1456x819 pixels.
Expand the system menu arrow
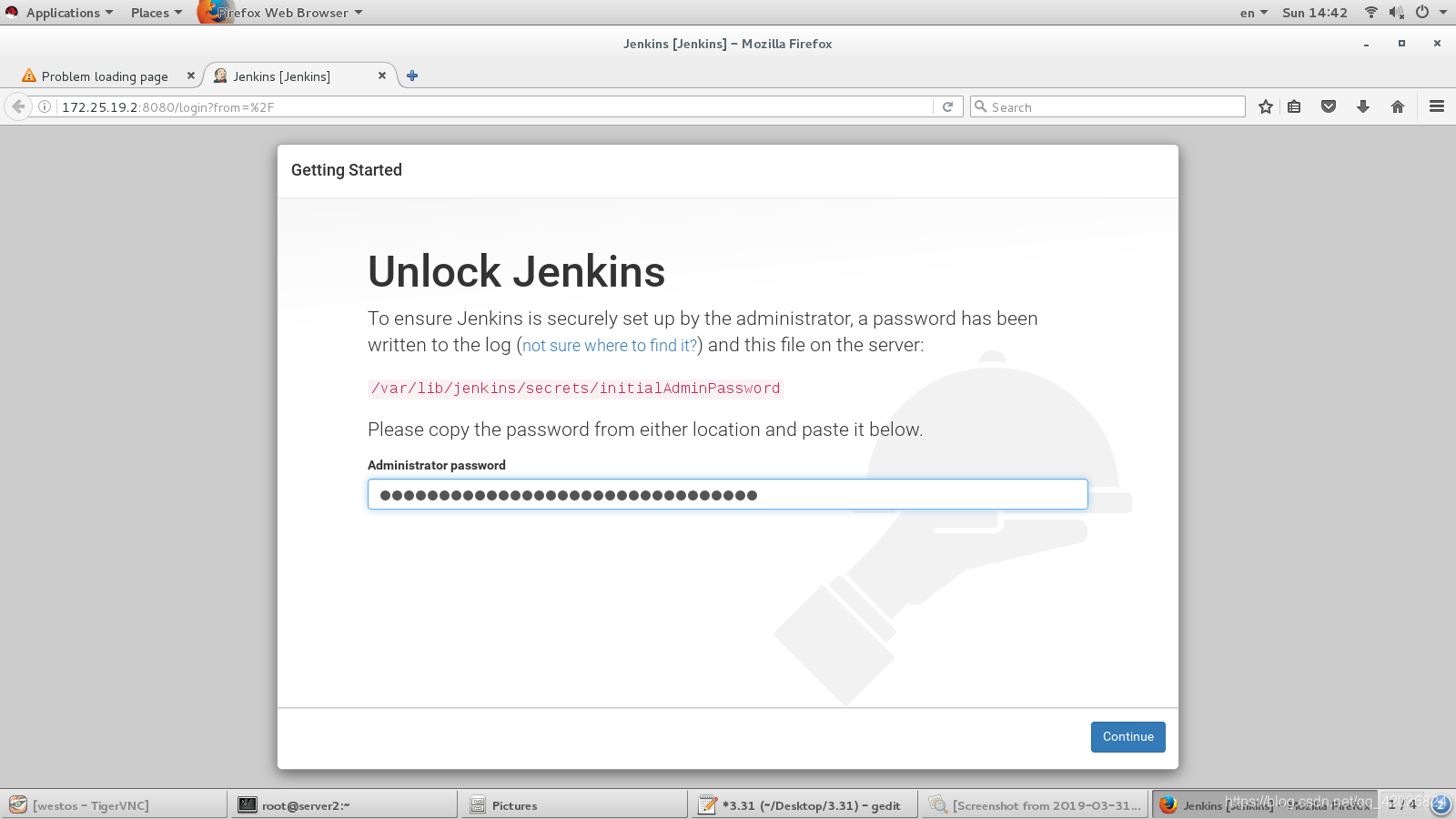(1442, 13)
